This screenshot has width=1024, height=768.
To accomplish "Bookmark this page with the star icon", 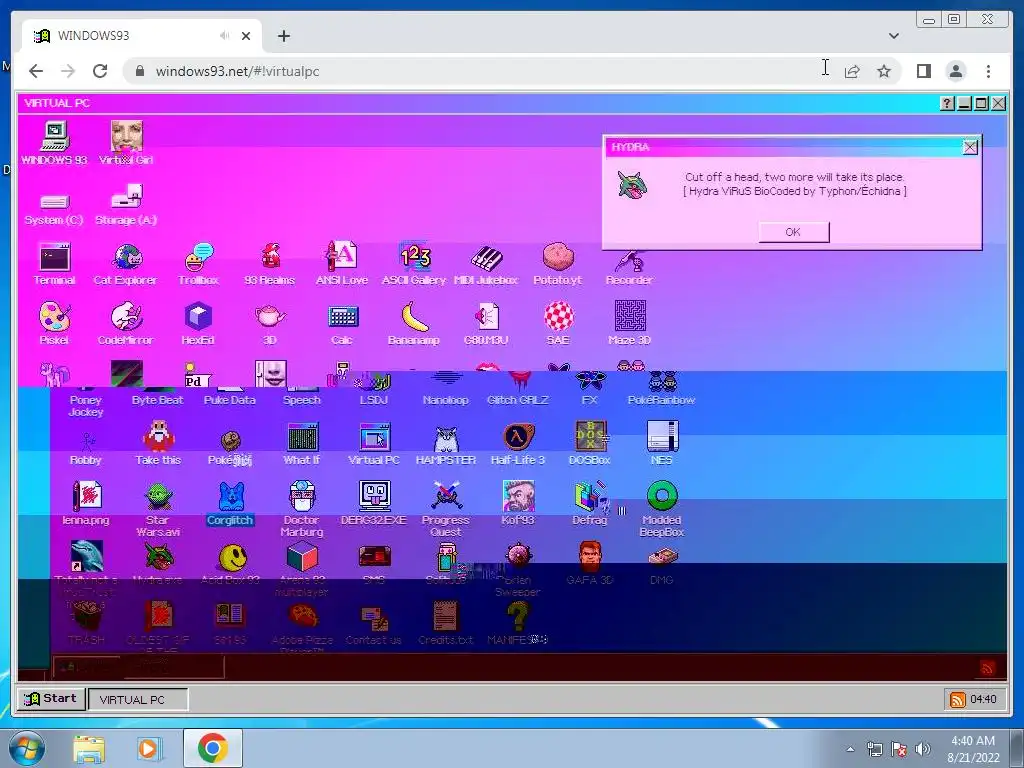I will coord(884,71).
